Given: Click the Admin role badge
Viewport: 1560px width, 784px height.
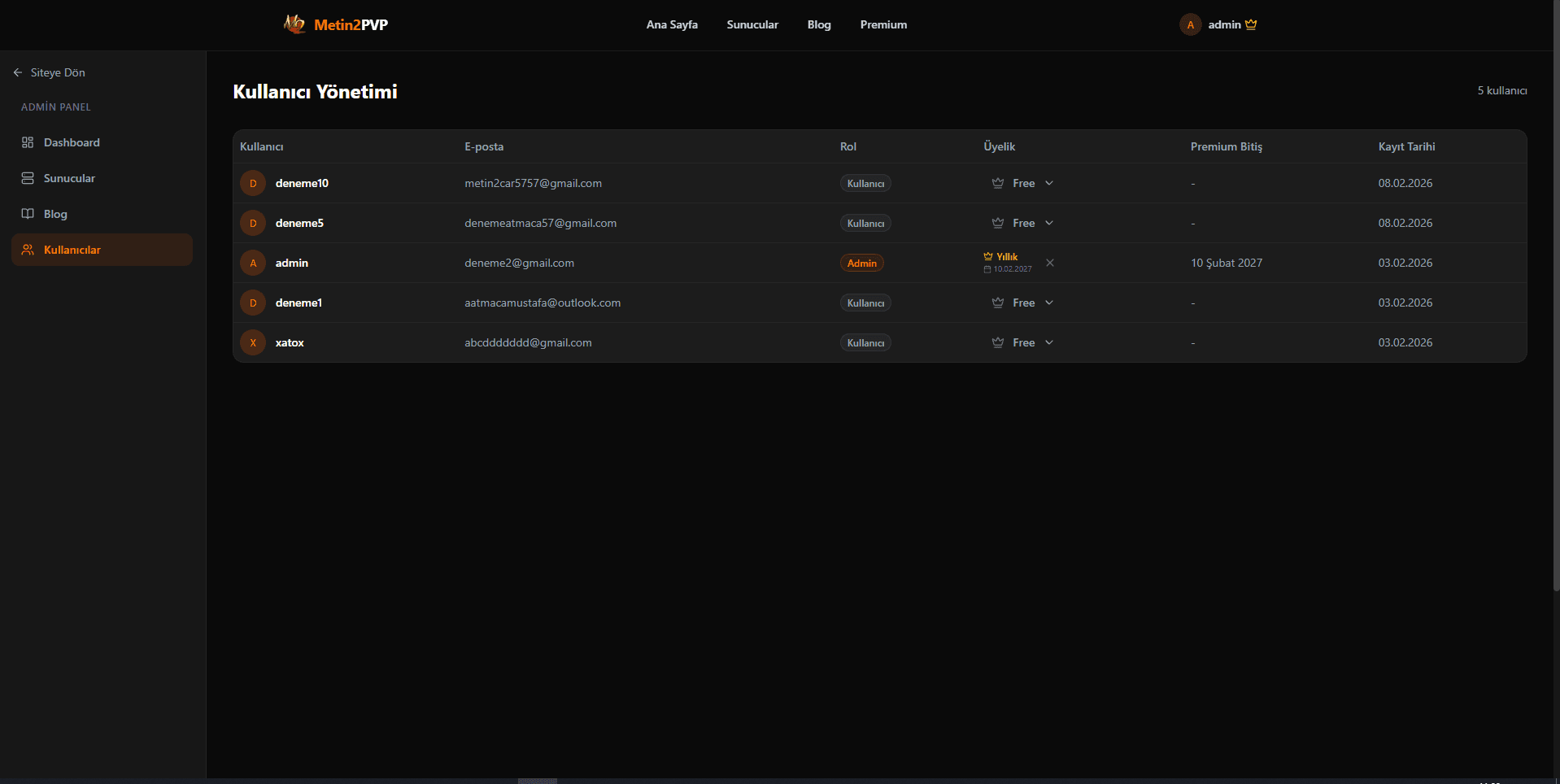Looking at the screenshot, I should point(861,263).
